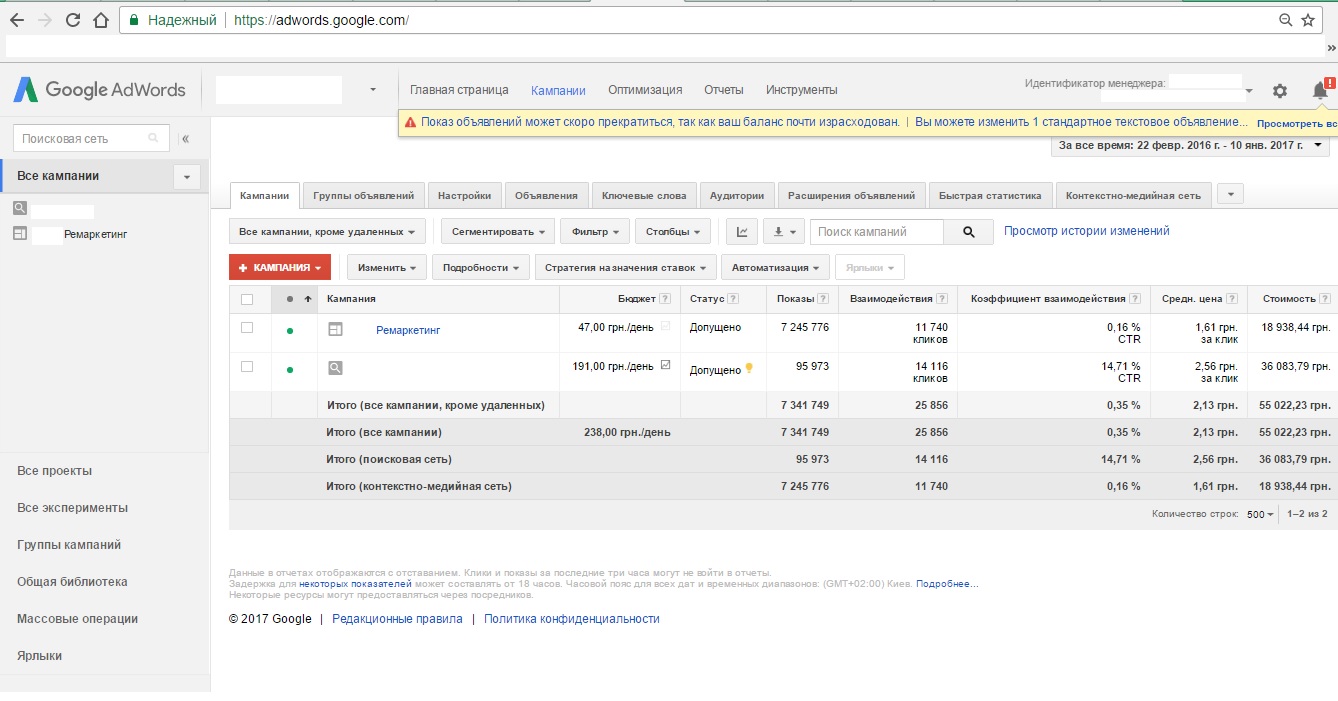Click the help icon next to Бюджет
The height and width of the screenshot is (701, 1338).
point(665,299)
